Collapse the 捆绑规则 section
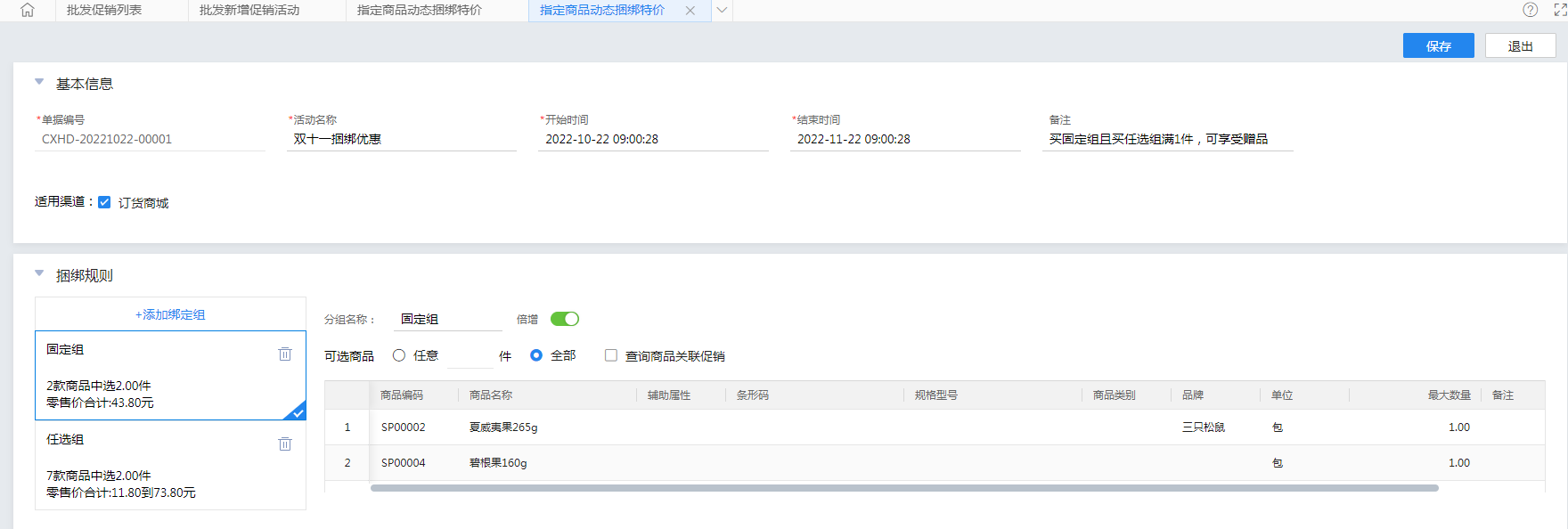The image size is (1568, 529). (39, 273)
